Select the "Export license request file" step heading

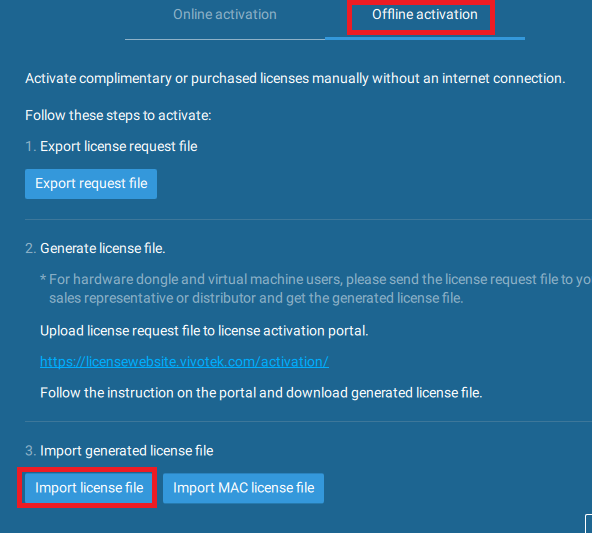coord(119,146)
